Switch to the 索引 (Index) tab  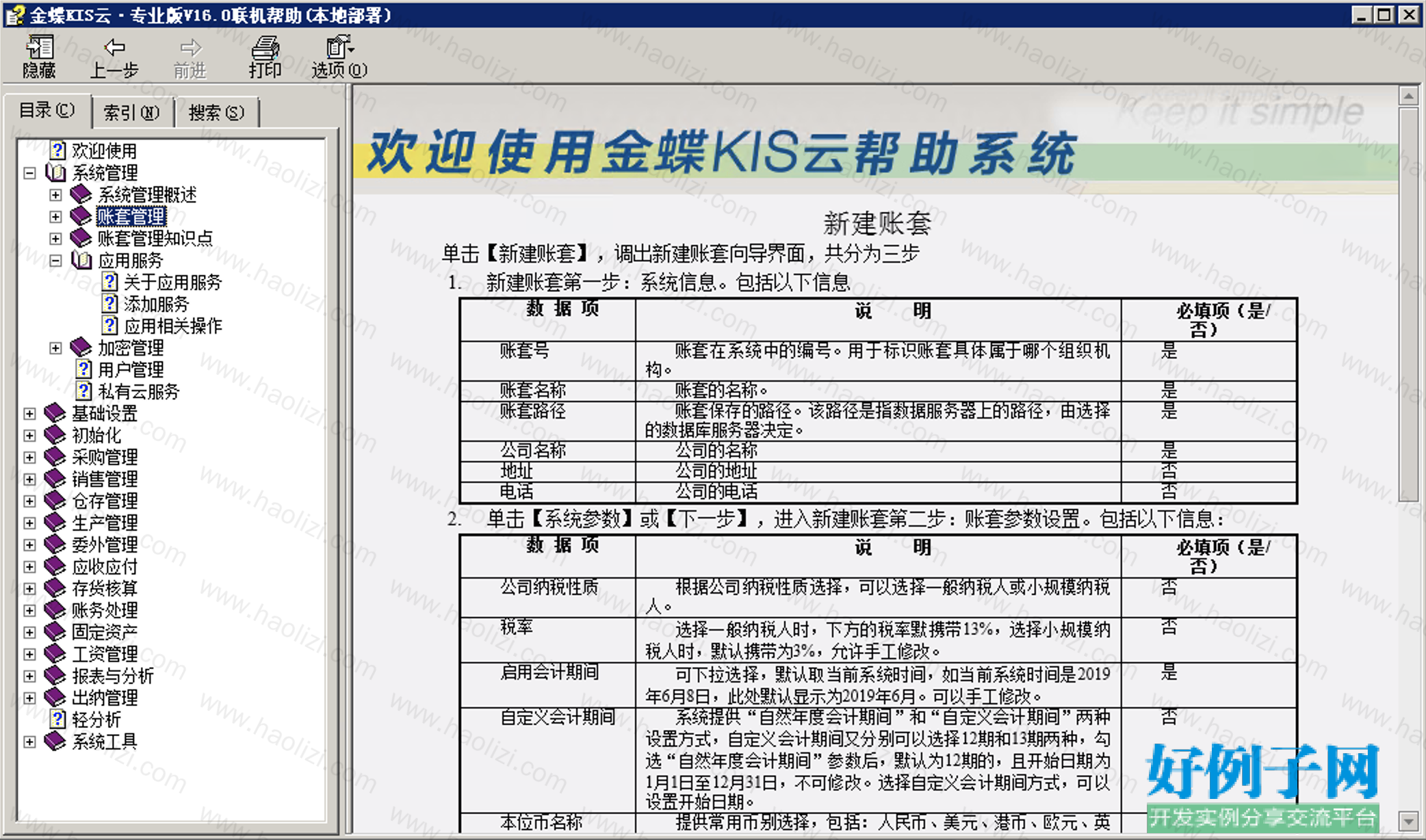(x=131, y=112)
